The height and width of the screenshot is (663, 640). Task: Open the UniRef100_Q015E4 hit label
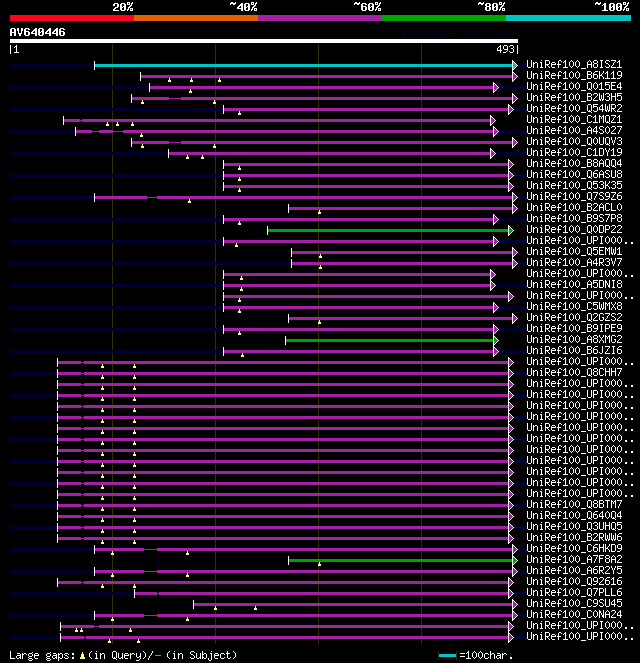point(574,86)
